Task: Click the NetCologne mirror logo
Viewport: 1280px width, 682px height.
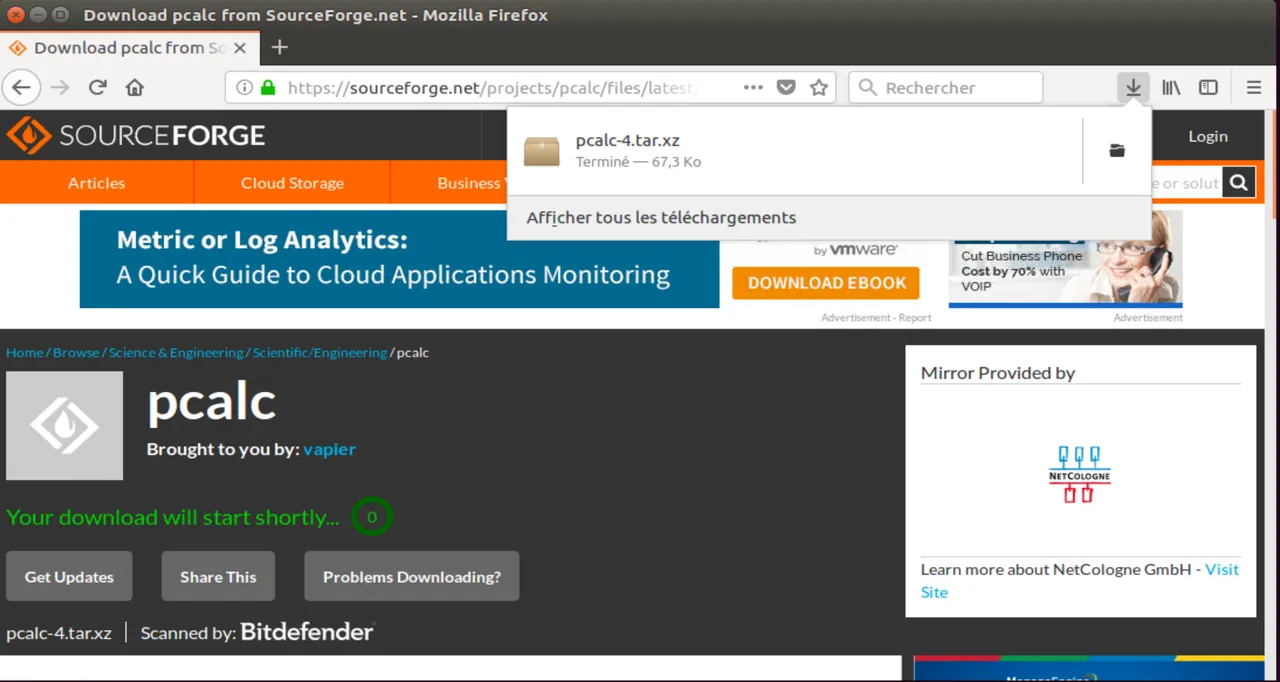Action: coord(1080,474)
